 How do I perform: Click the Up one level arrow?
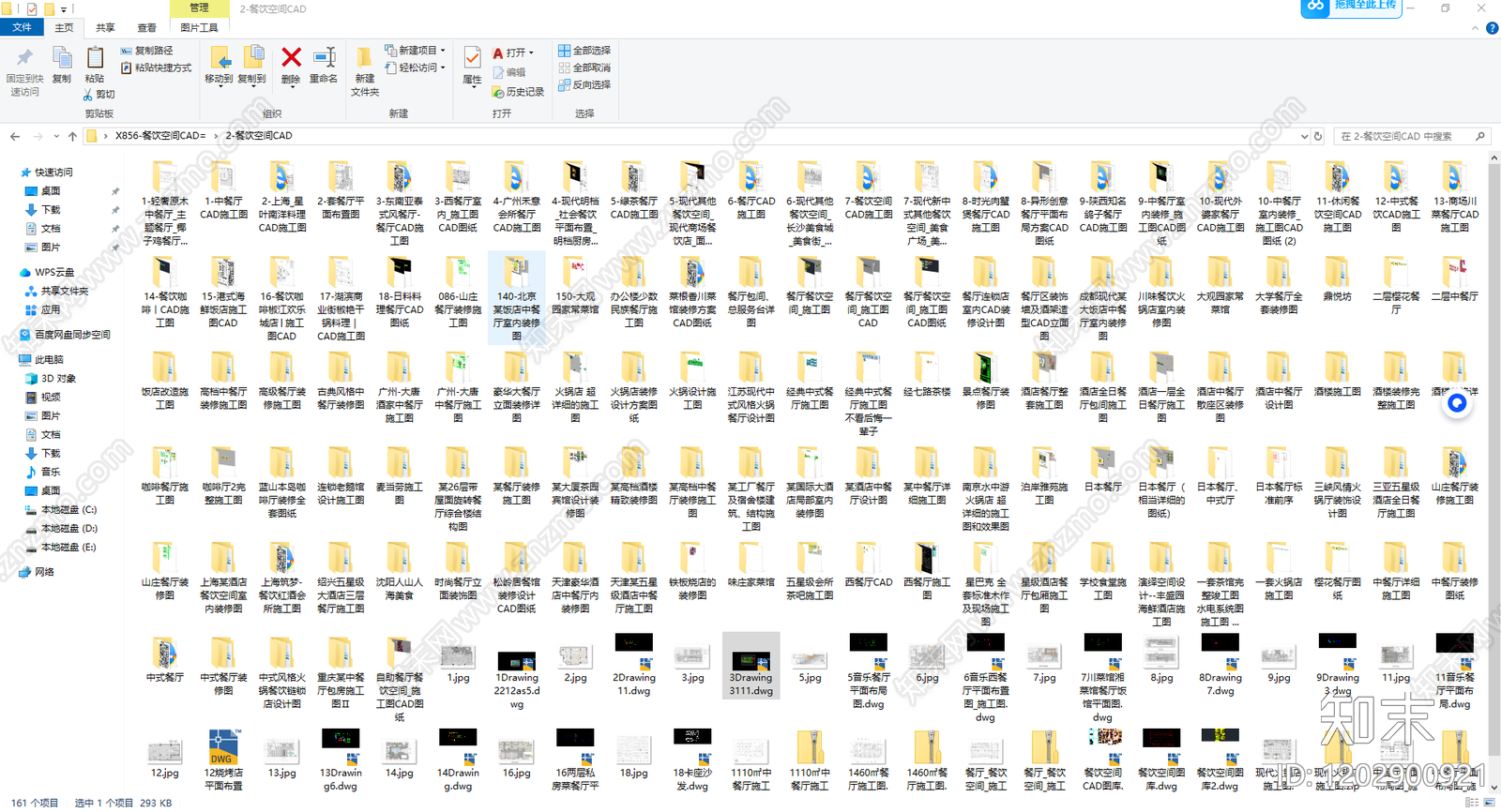(x=72, y=137)
